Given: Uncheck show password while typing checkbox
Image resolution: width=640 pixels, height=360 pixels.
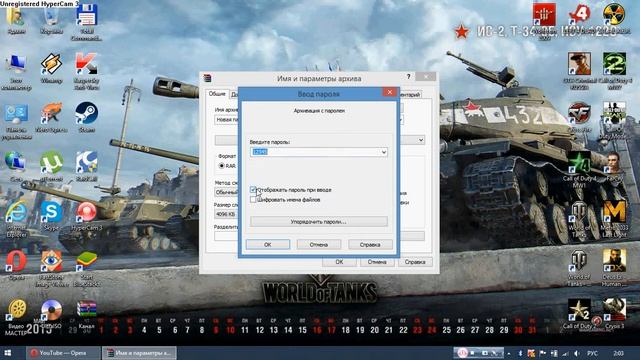Looking at the screenshot, I should 253,190.
